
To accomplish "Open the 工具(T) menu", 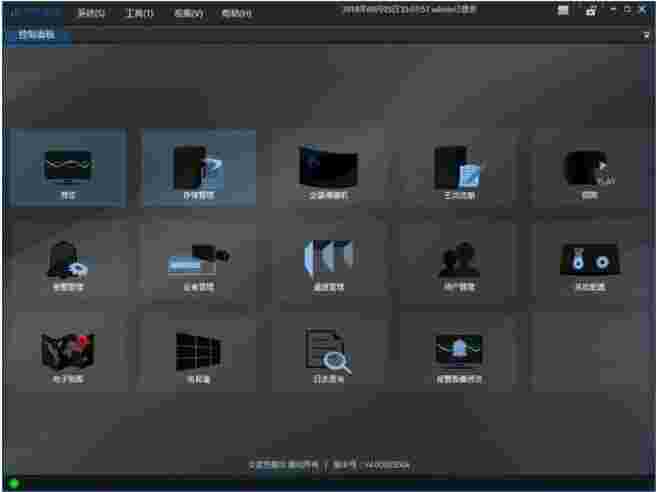I will coord(140,13).
